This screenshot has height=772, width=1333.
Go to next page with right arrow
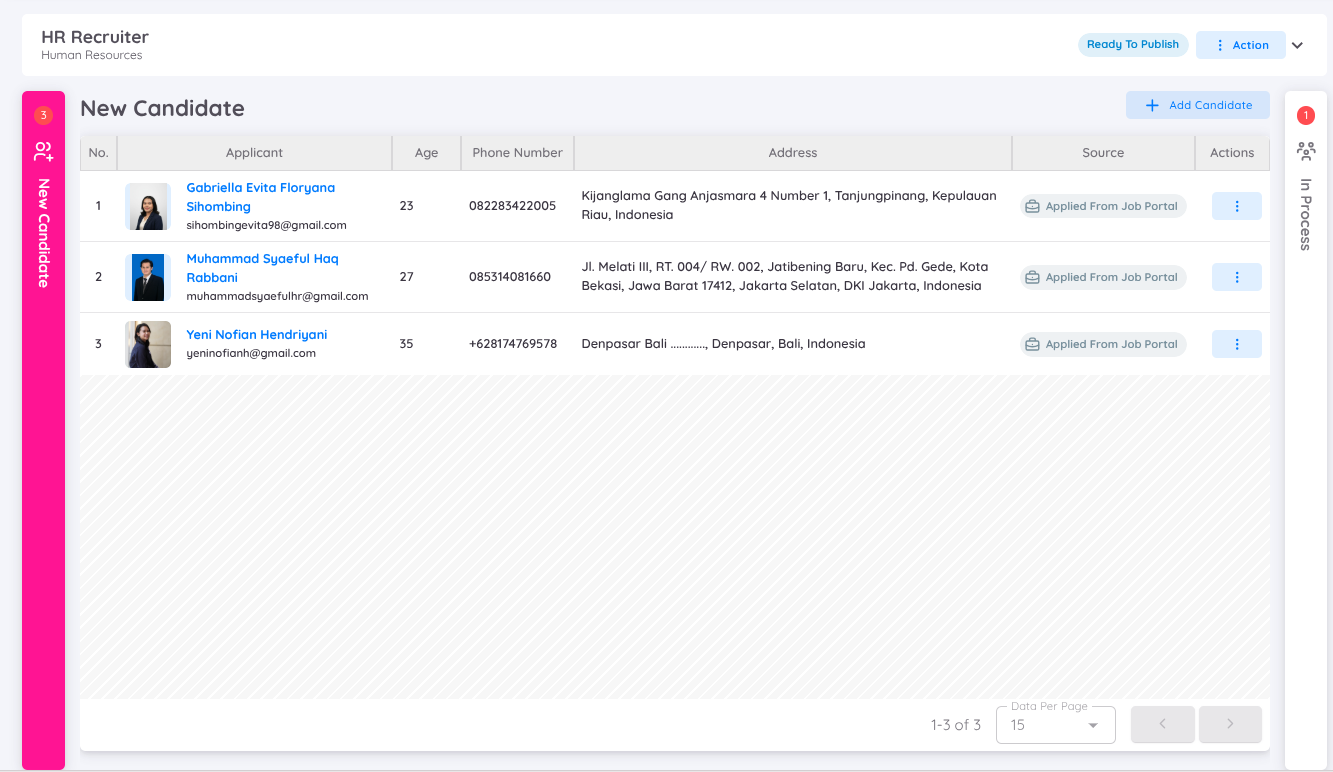point(1229,724)
